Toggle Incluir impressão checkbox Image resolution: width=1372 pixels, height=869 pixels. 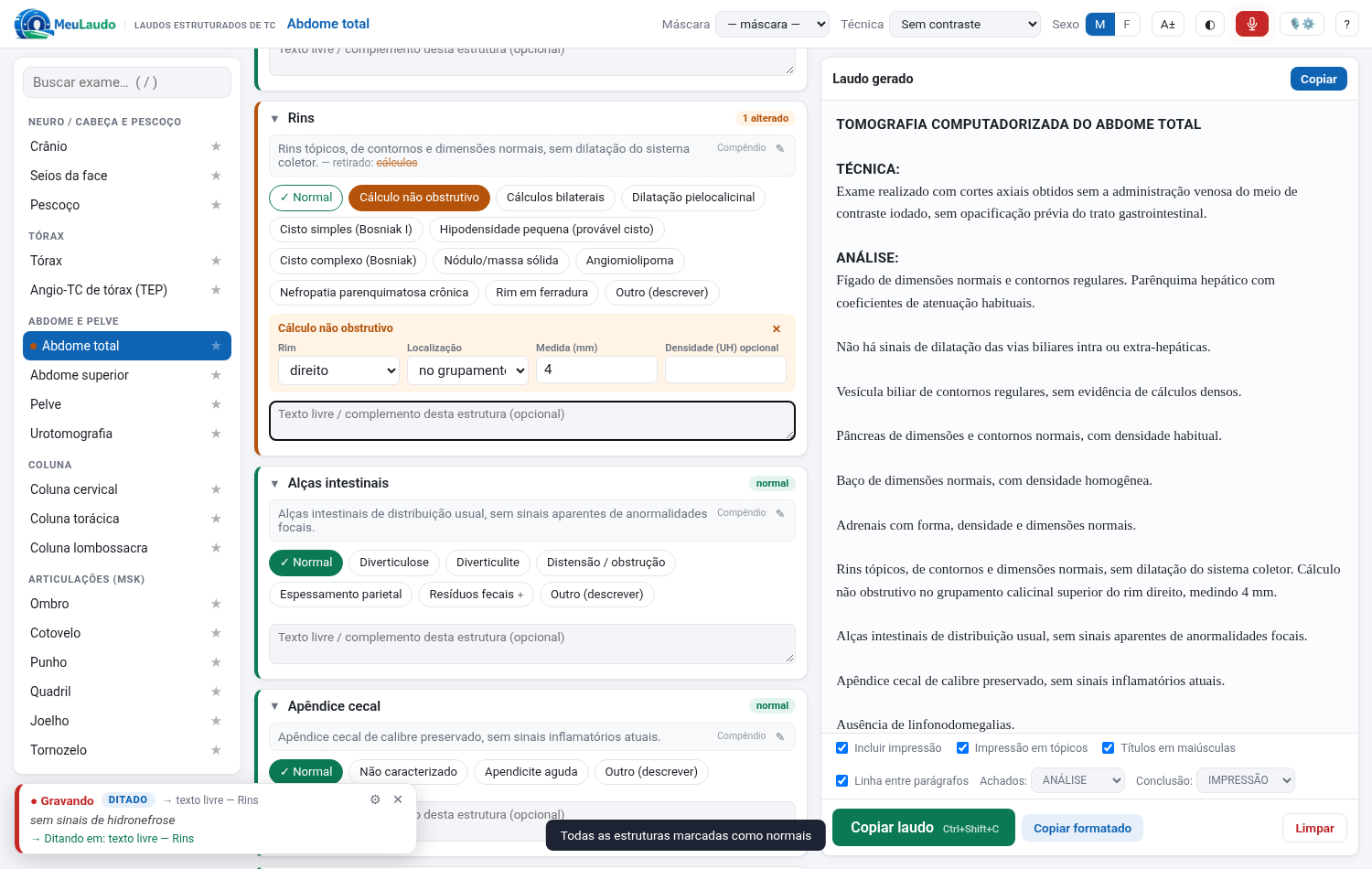pyautogui.click(x=842, y=748)
